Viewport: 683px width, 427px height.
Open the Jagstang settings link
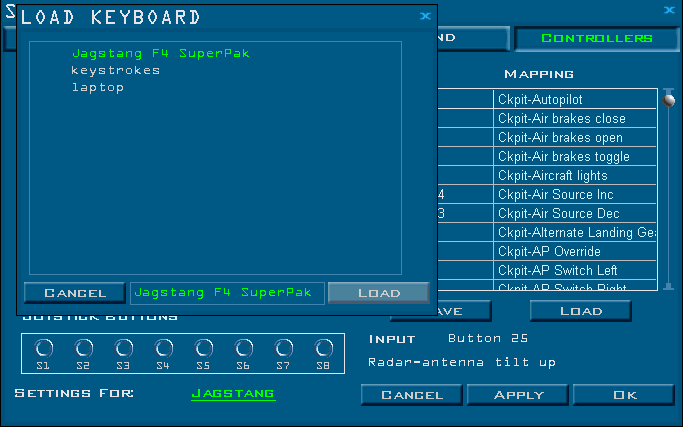click(x=232, y=394)
